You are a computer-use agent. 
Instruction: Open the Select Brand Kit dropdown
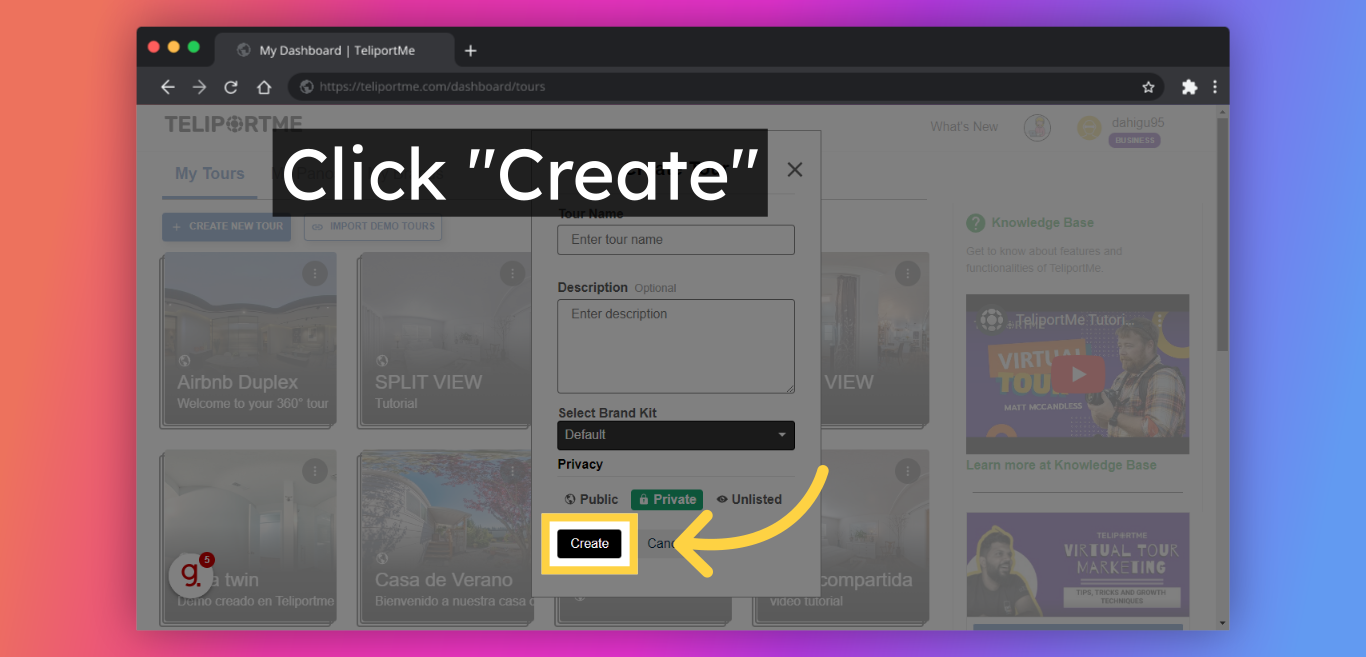point(676,435)
